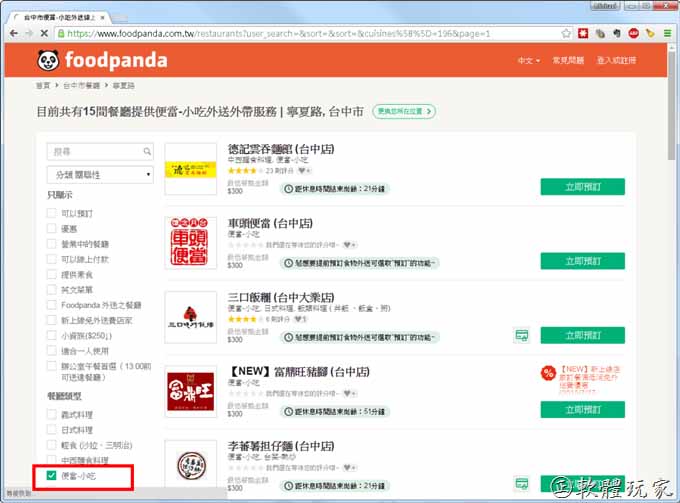Click the Evernote elephant extension icon
680x503 pixels.
pyautogui.click(x=617, y=33)
